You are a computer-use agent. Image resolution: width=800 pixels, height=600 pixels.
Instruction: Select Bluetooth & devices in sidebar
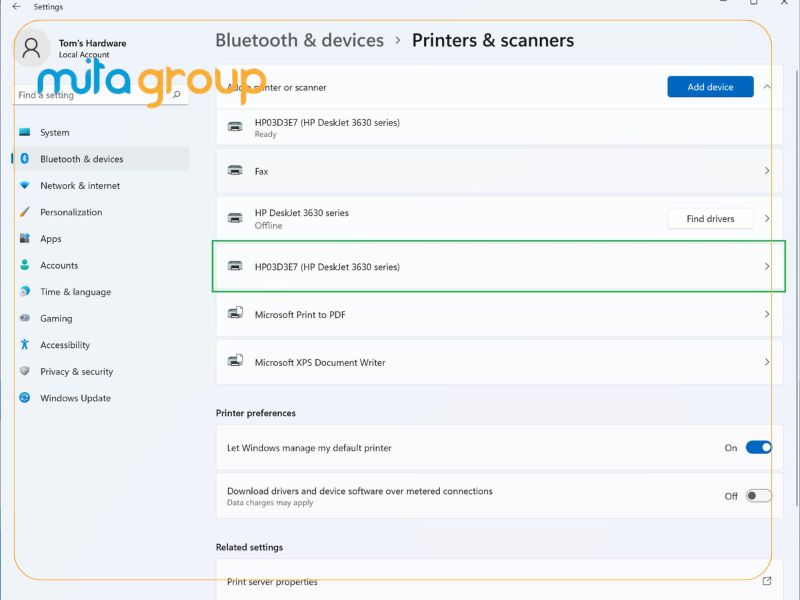100,159
